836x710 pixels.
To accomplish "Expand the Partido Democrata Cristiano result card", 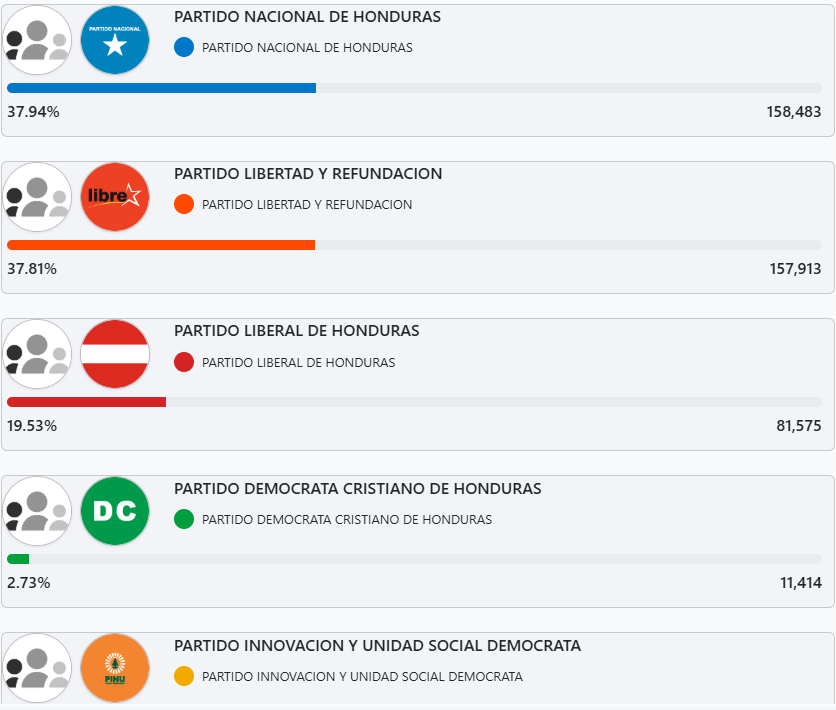I will (x=418, y=532).
